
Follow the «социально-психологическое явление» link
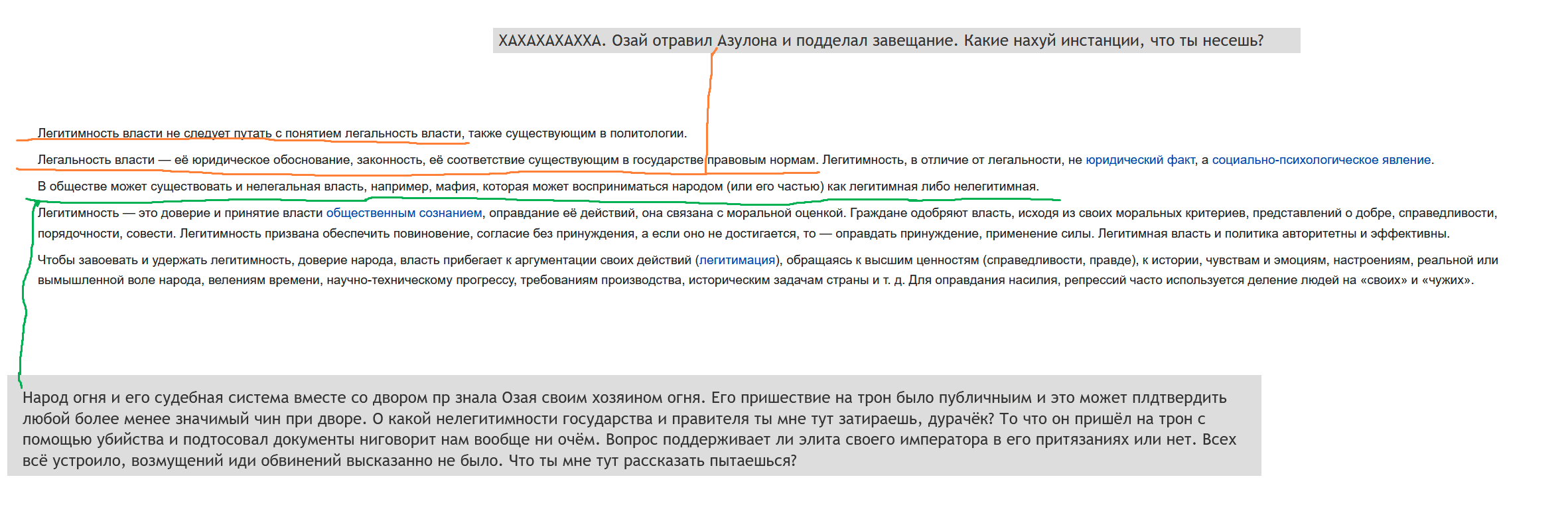pyautogui.click(x=1321, y=160)
